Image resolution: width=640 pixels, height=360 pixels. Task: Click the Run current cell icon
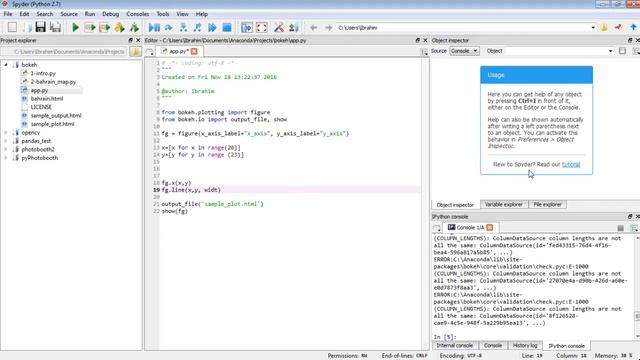pyautogui.click(x=89, y=27)
